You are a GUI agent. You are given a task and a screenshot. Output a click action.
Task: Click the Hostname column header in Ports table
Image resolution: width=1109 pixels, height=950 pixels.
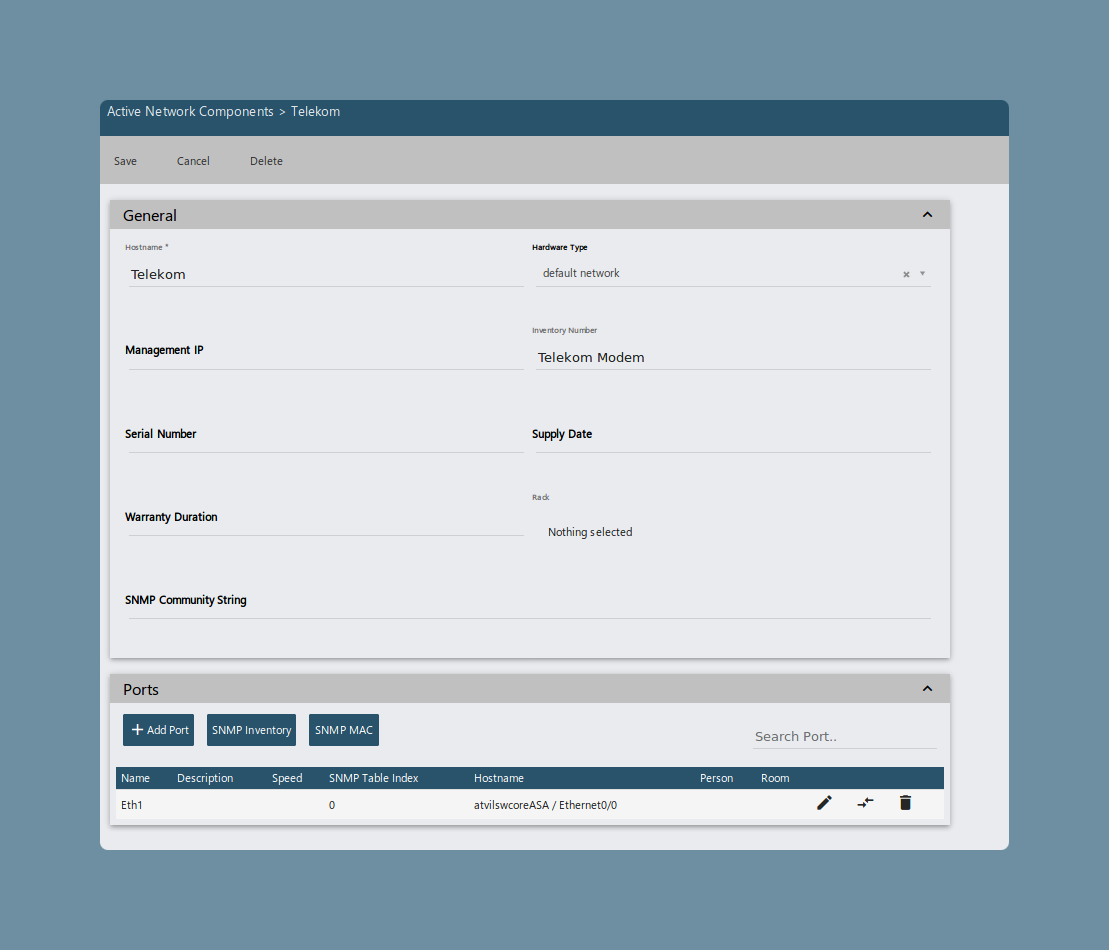(x=499, y=778)
